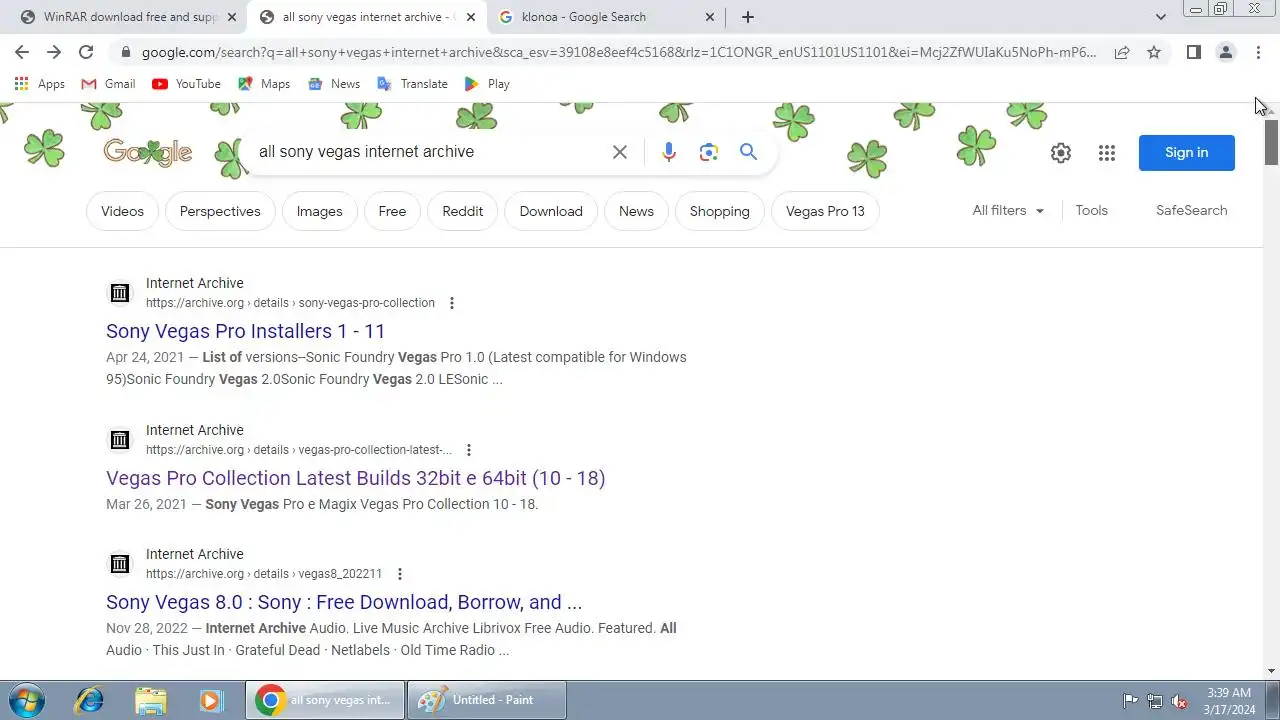
Task: Apply the Download filter chip
Action: [x=551, y=211]
